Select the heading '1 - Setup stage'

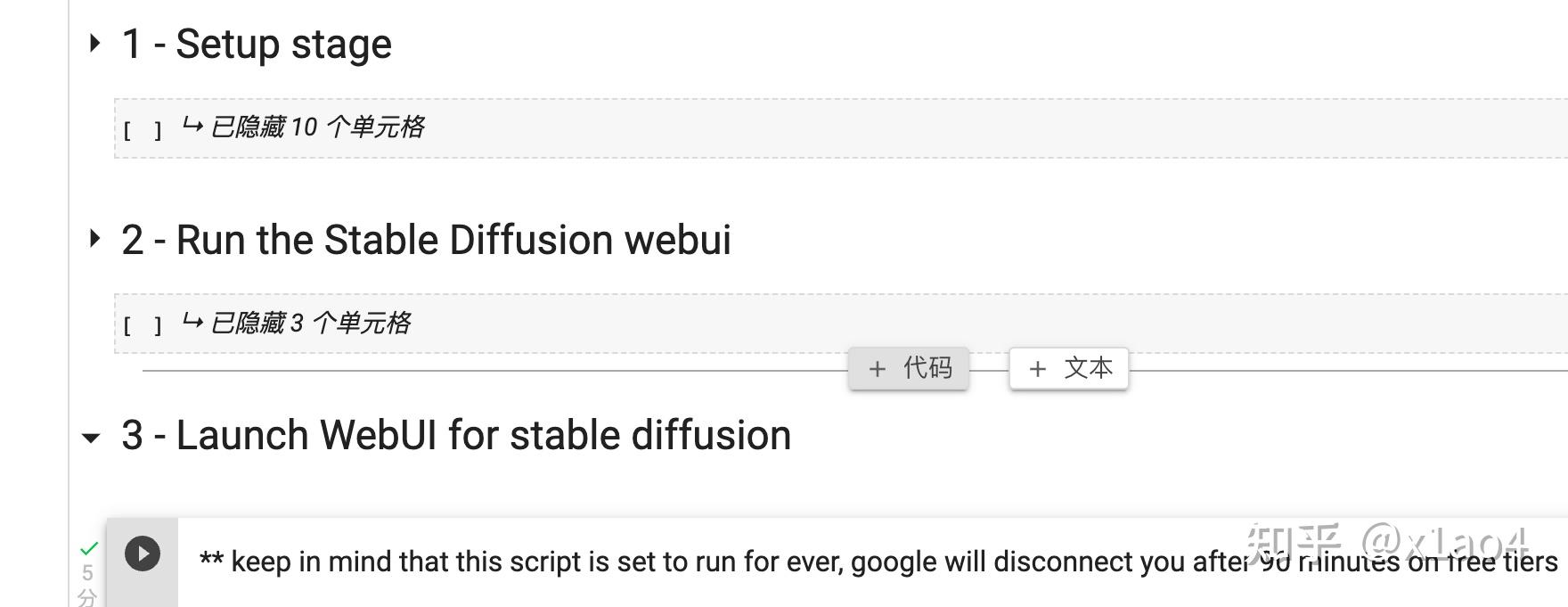point(257,42)
